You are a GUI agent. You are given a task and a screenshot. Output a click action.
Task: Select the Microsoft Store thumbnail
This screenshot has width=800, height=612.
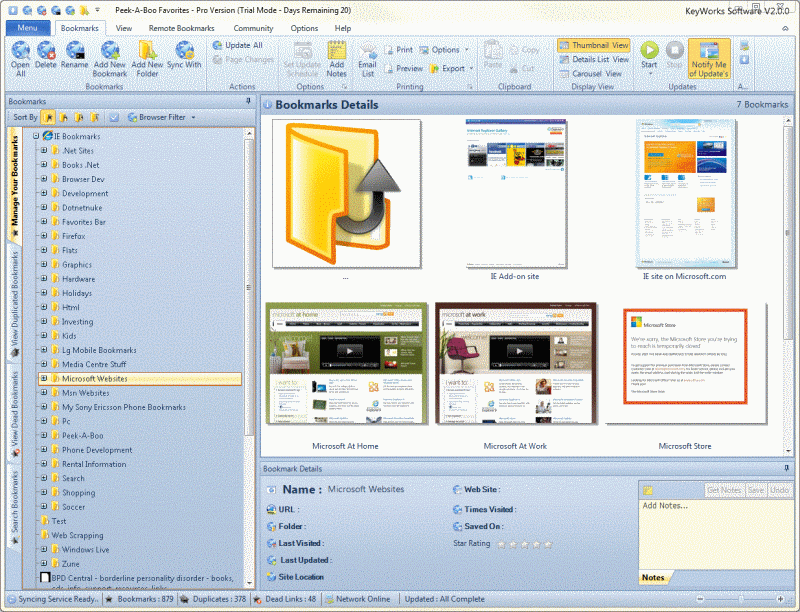point(685,363)
